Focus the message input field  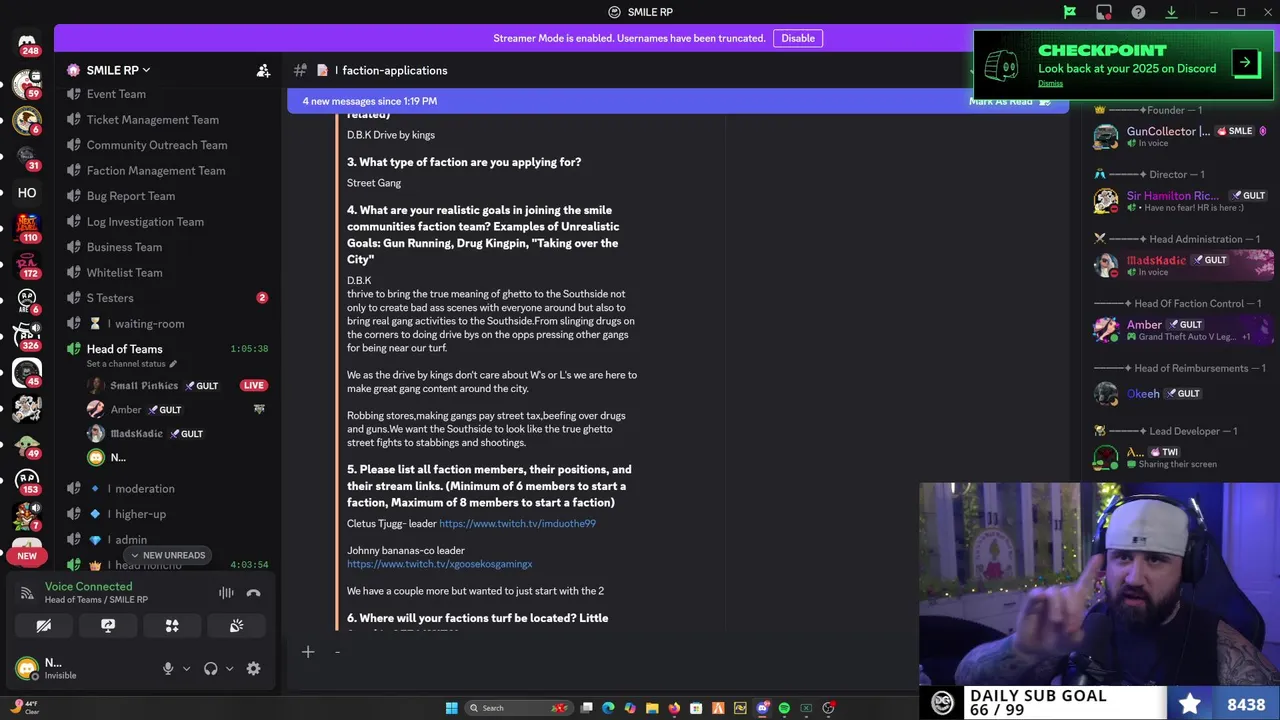click(620, 652)
